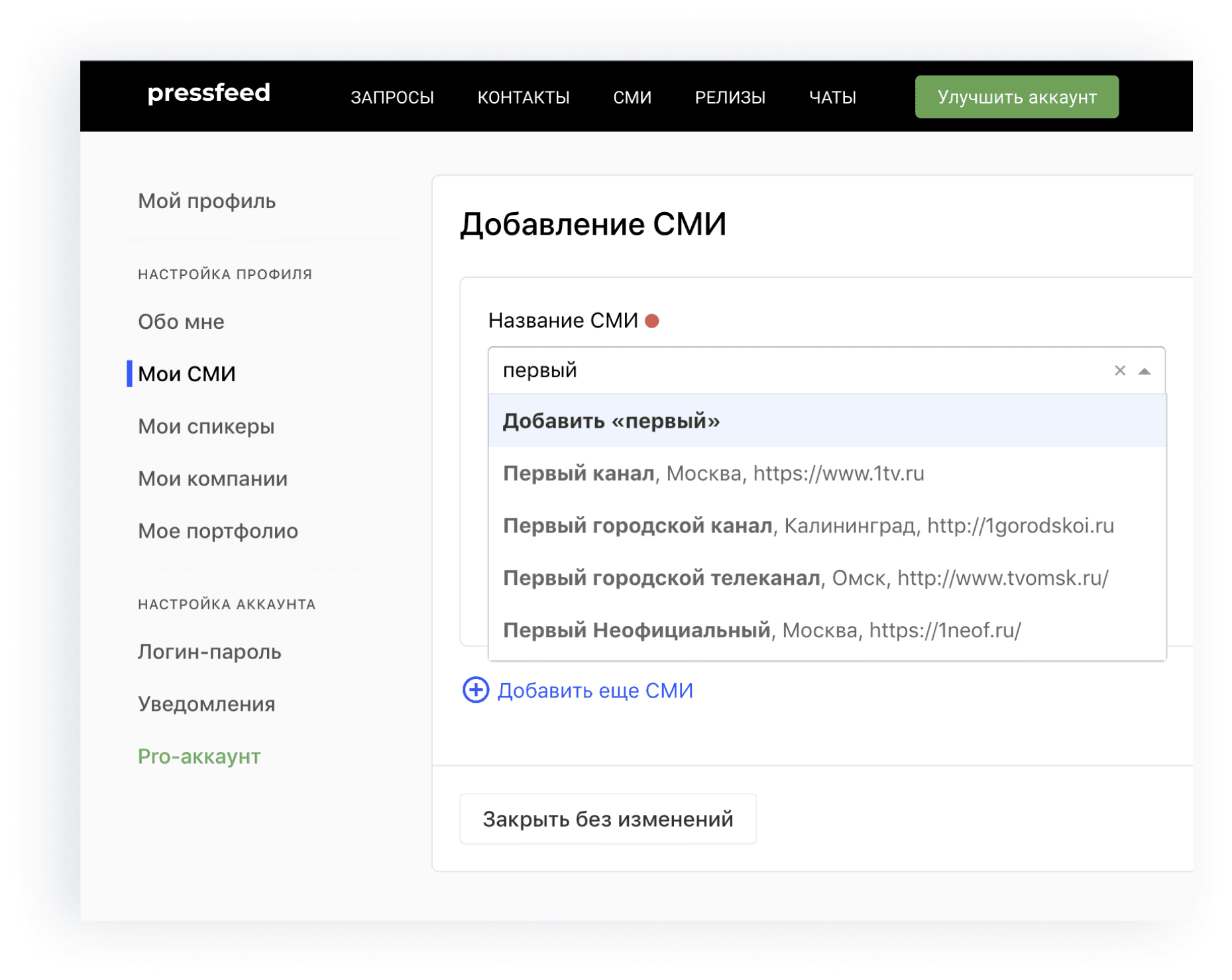This screenshot has width=1232, height=980.
Task: Select the Добавить «первый» option
Action: pyautogui.click(x=827, y=421)
